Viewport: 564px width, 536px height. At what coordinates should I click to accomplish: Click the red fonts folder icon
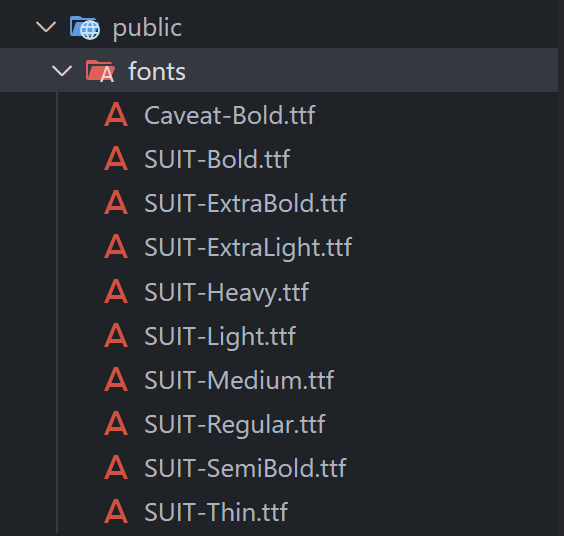pyautogui.click(x=100, y=71)
